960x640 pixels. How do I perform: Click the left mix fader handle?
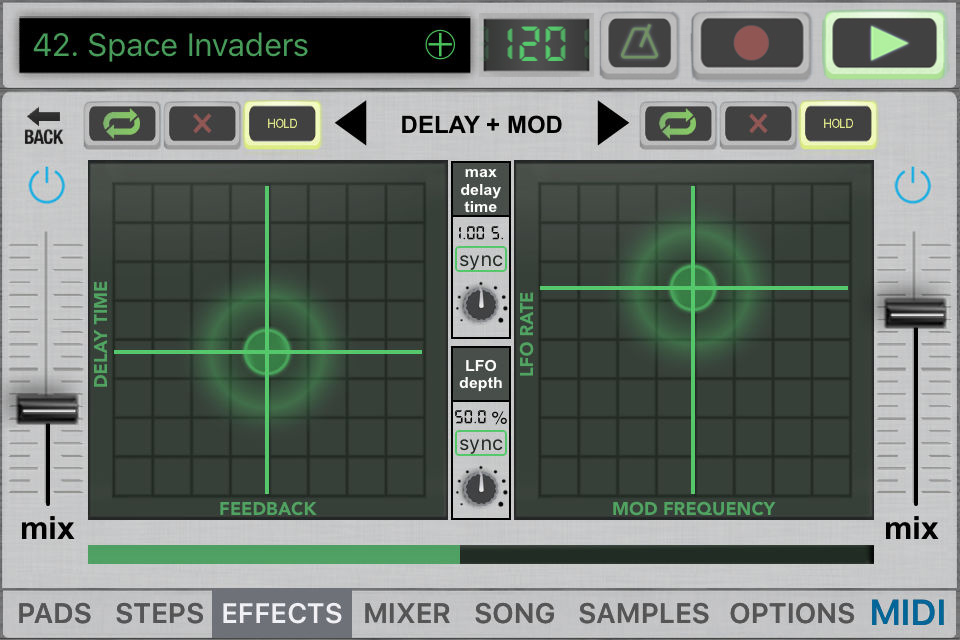(47, 409)
